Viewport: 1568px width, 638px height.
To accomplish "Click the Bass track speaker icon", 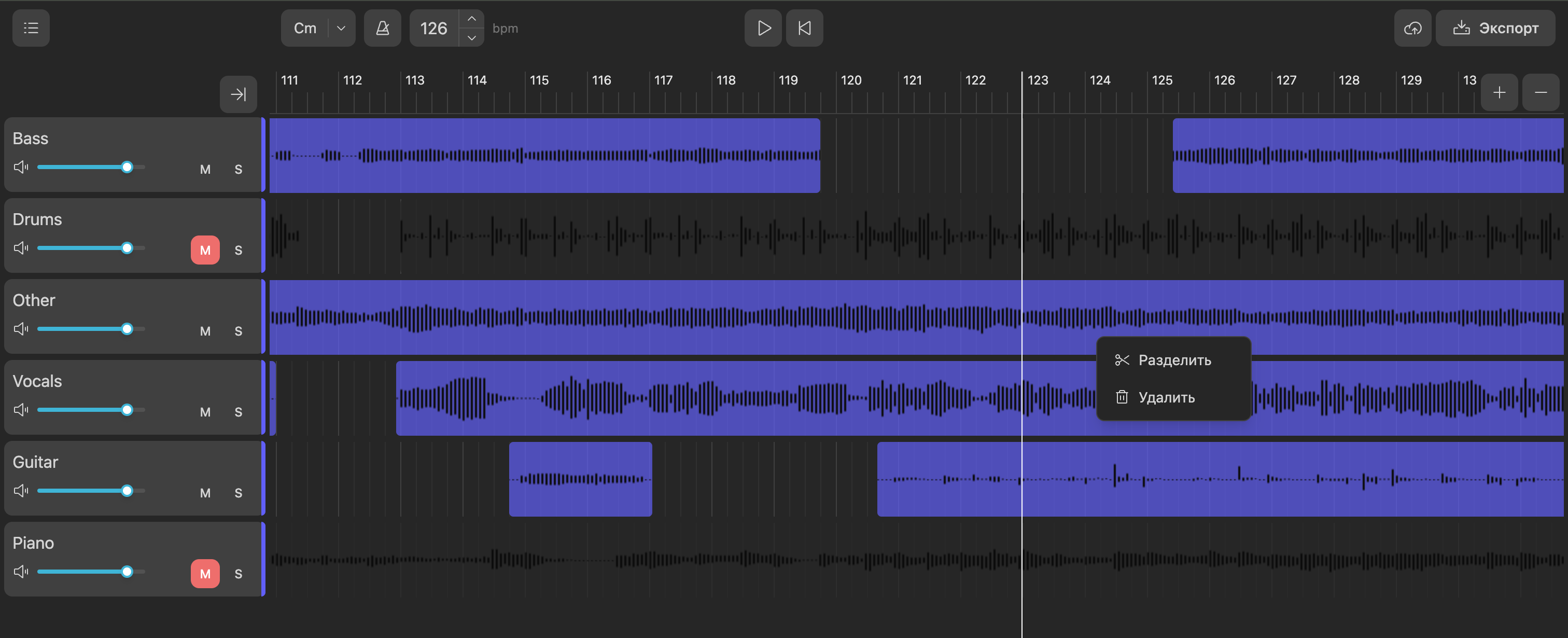I will point(21,167).
